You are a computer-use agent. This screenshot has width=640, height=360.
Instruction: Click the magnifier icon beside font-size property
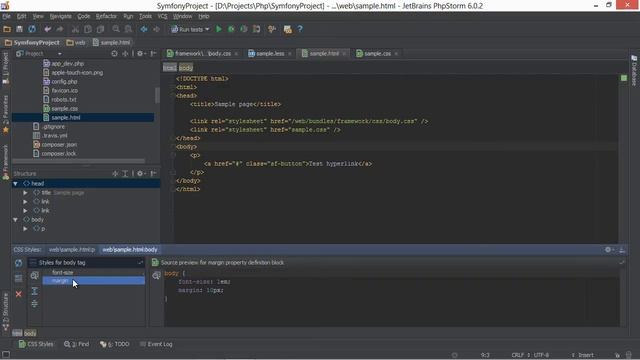[34, 276]
